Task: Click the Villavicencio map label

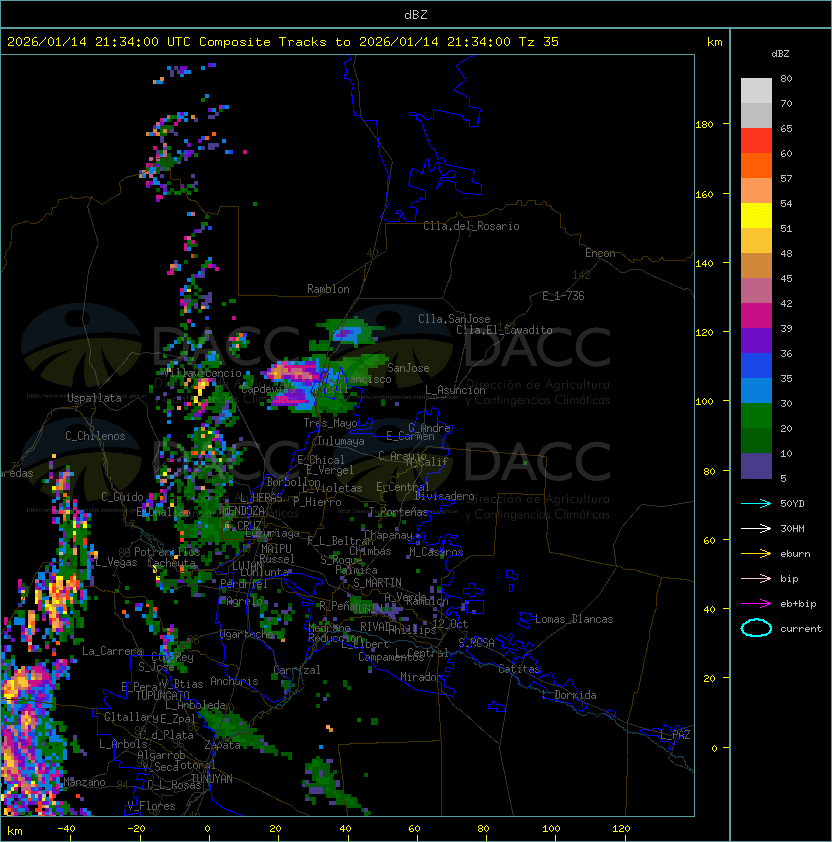Action: [204, 373]
